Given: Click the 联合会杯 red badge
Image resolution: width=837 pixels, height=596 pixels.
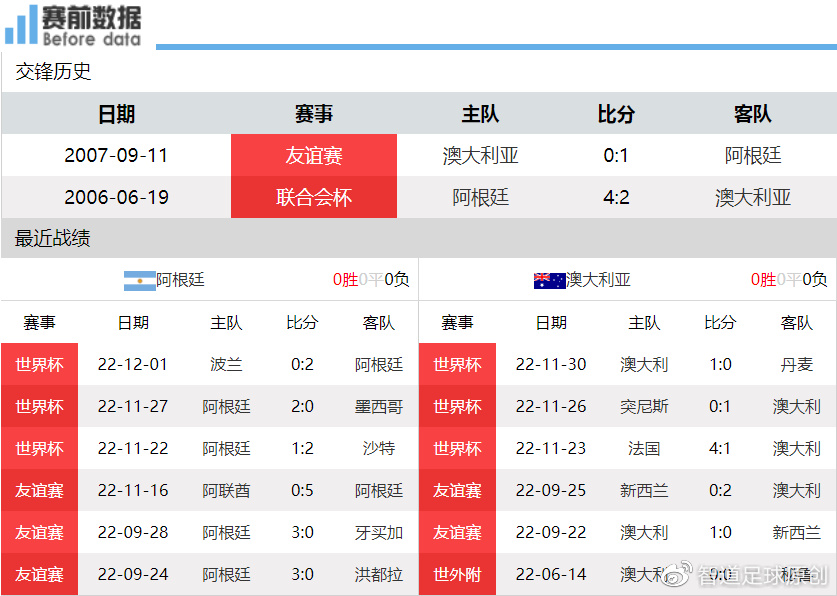Looking at the screenshot, I should tap(314, 197).
